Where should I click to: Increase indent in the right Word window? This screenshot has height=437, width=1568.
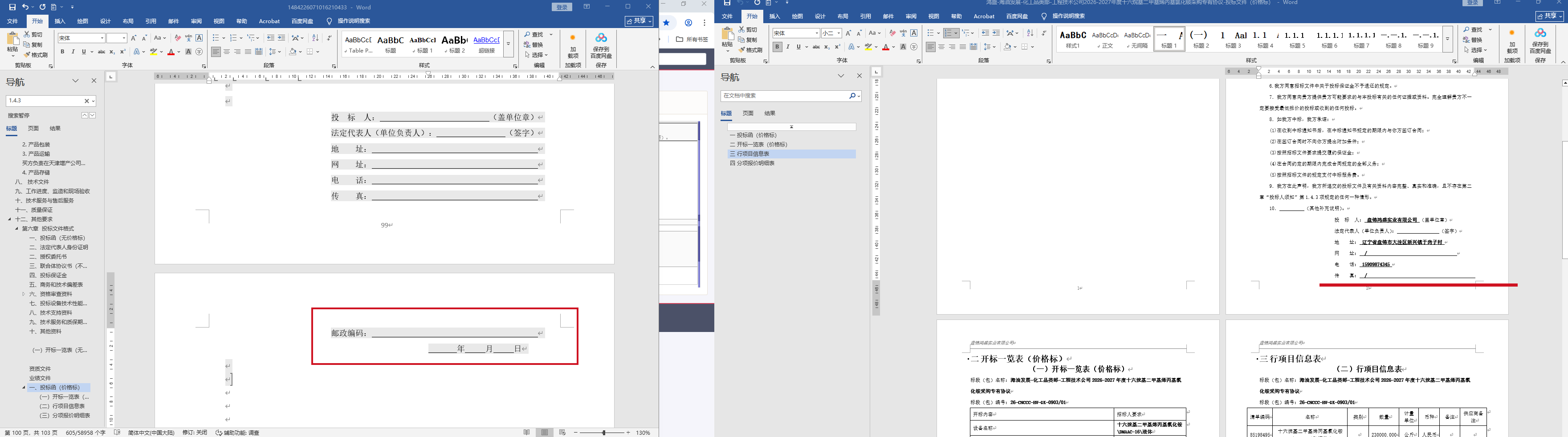coord(996,33)
